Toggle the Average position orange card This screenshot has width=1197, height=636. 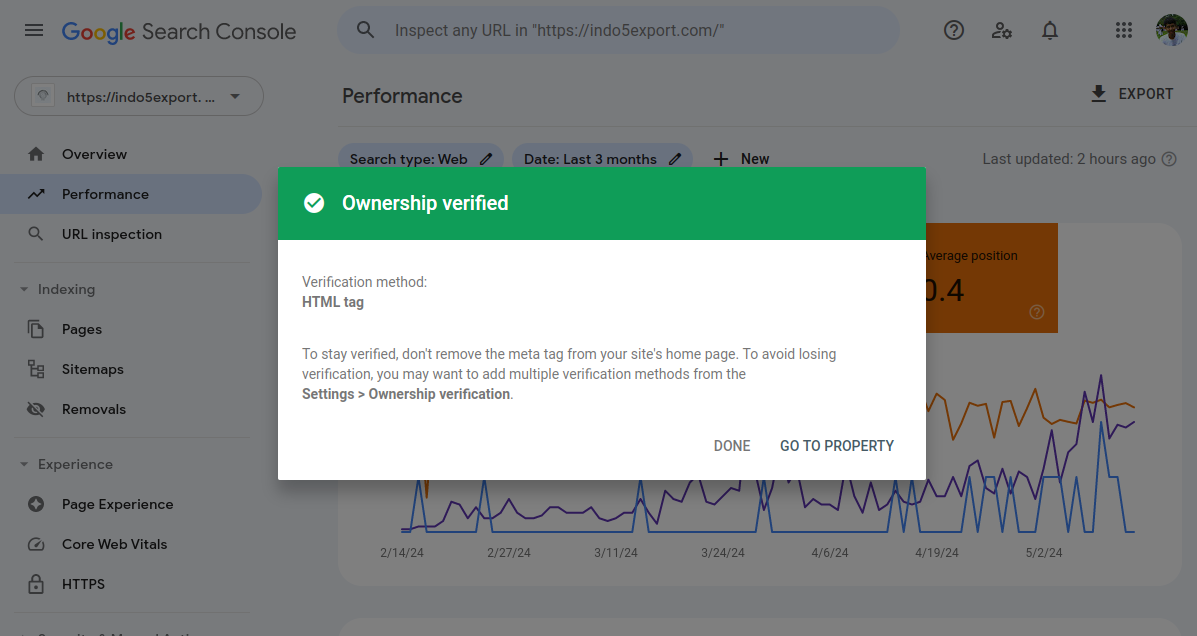pos(992,278)
